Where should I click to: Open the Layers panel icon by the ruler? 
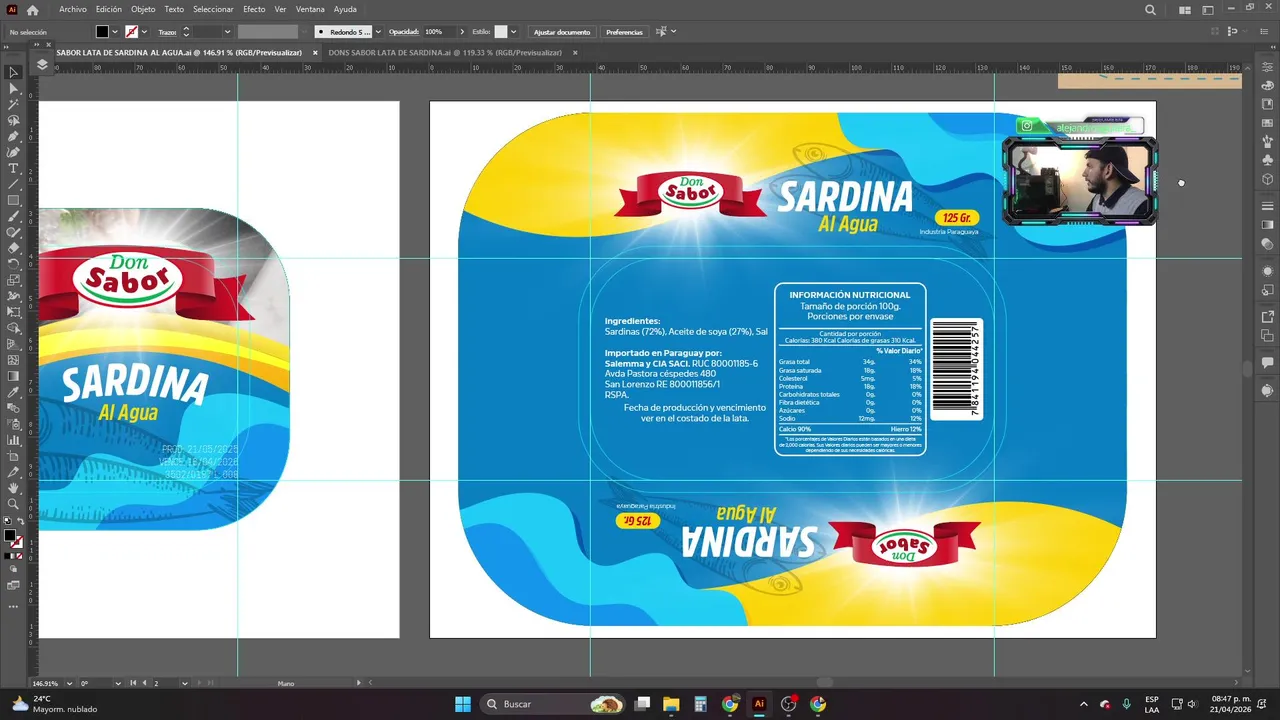click(x=42, y=64)
